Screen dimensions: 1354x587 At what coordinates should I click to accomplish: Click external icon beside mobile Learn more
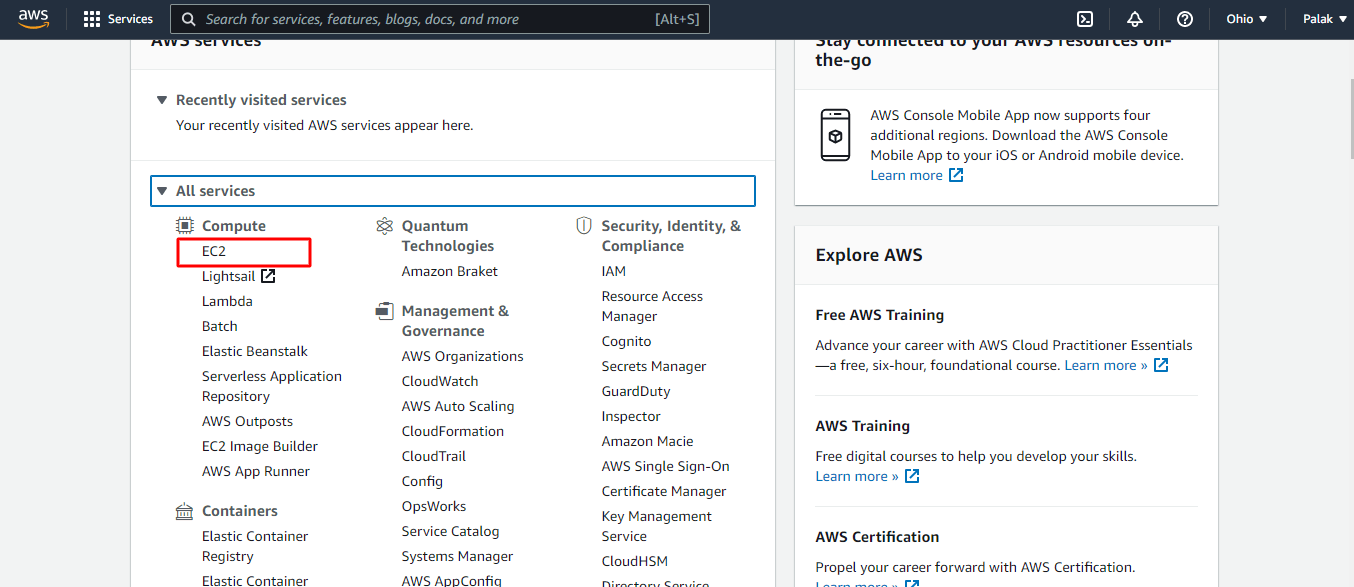[x=956, y=175]
